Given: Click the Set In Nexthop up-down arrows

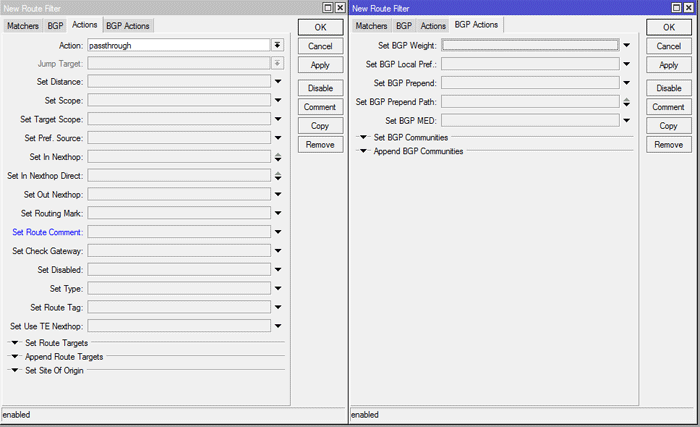Looking at the screenshot, I should [x=277, y=157].
